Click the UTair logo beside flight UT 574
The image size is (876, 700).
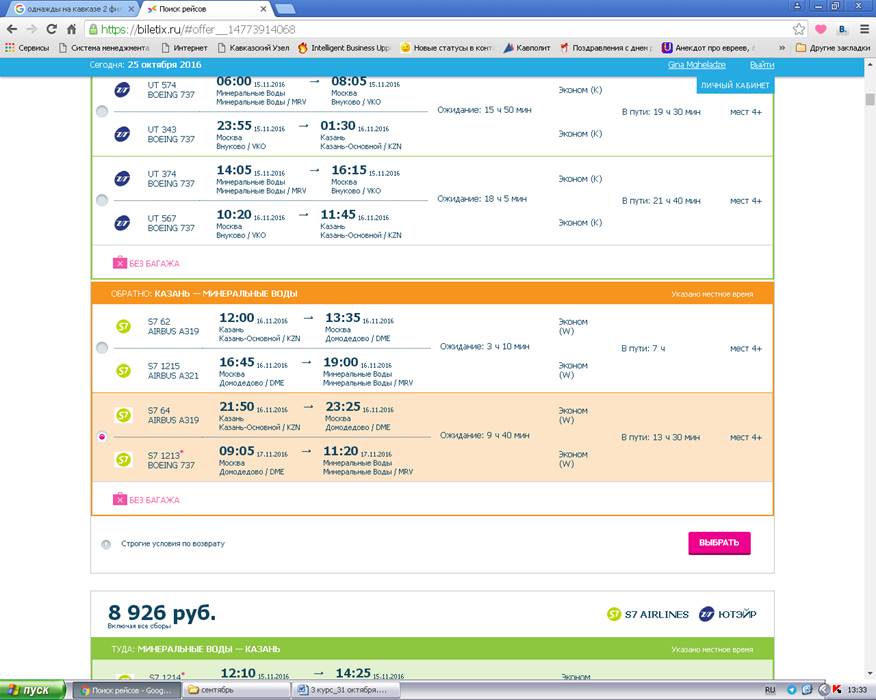click(x=122, y=89)
